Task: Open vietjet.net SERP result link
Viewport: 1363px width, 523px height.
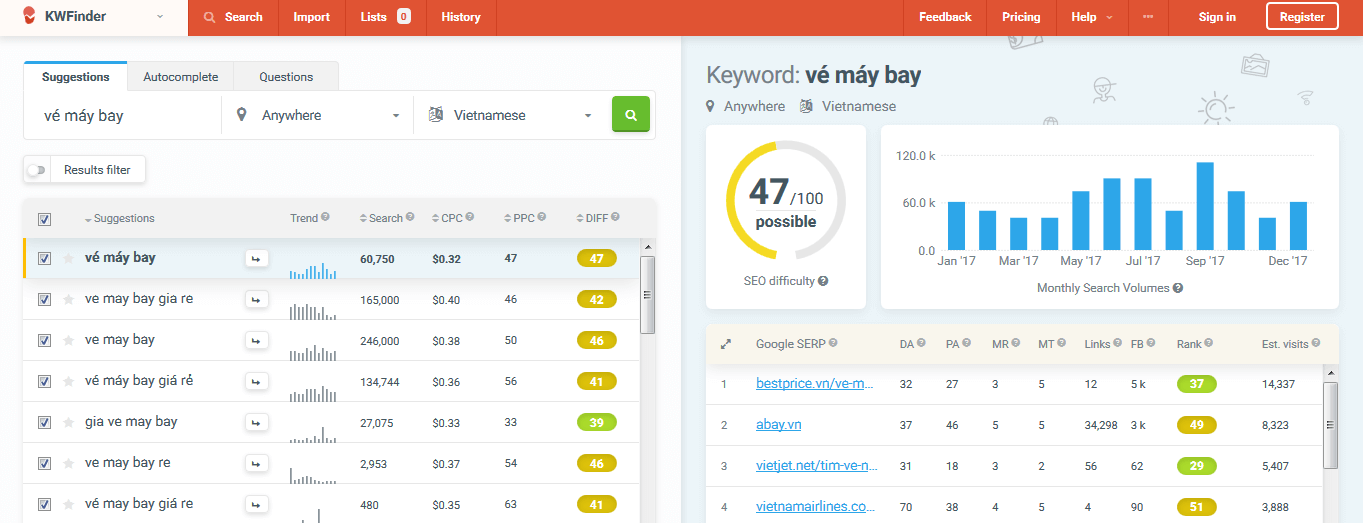Action: (x=817, y=466)
